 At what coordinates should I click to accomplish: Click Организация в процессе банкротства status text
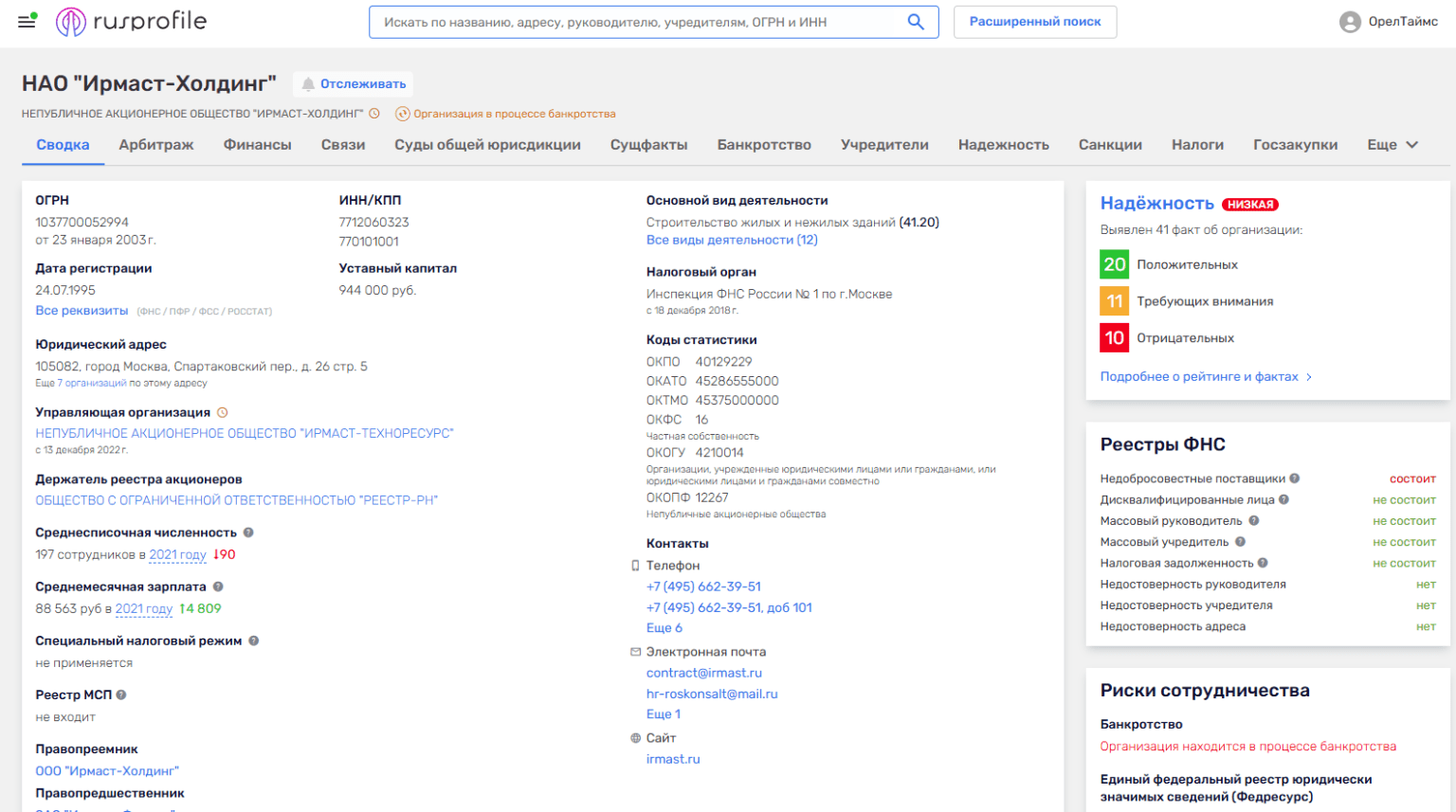pyautogui.click(x=515, y=114)
